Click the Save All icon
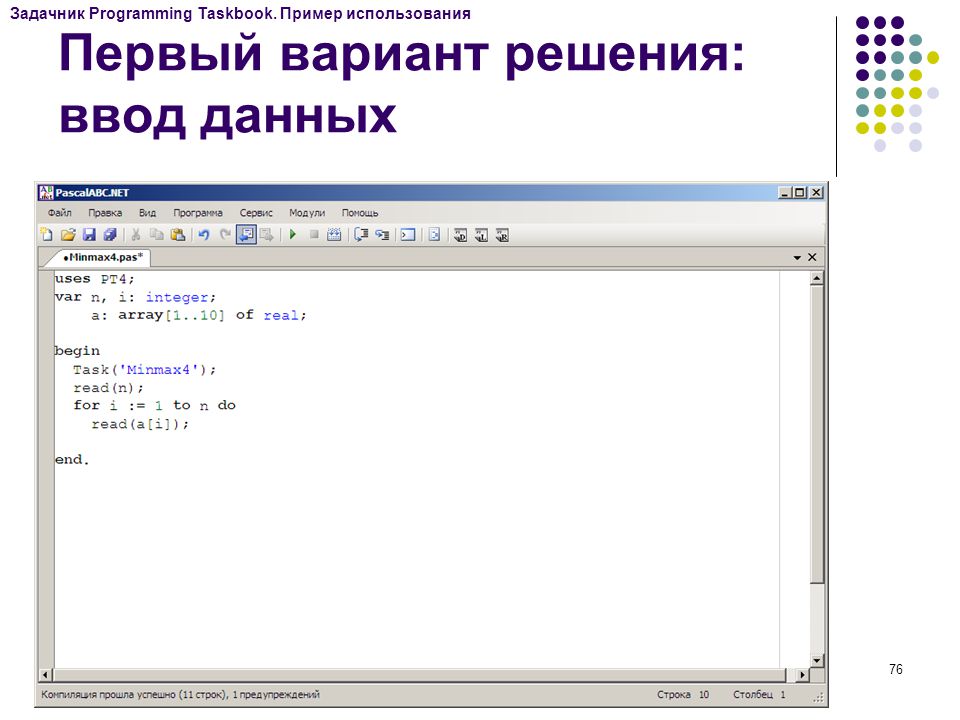 coord(110,235)
